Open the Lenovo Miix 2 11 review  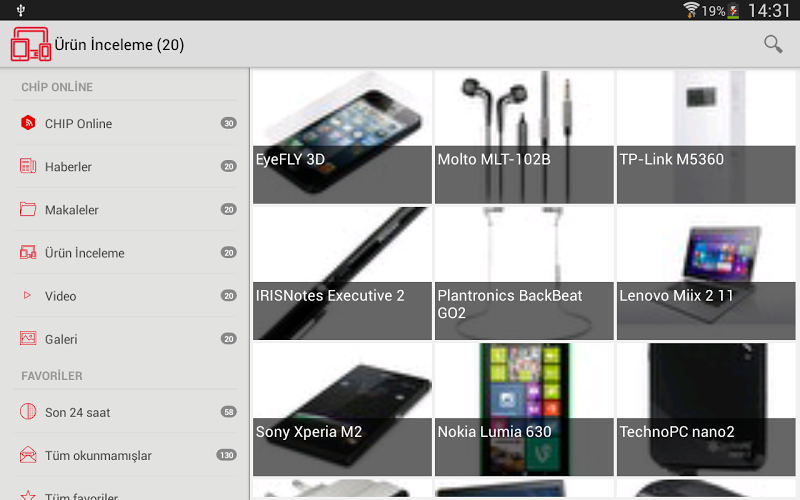pyautogui.click(x=706, y=273)
